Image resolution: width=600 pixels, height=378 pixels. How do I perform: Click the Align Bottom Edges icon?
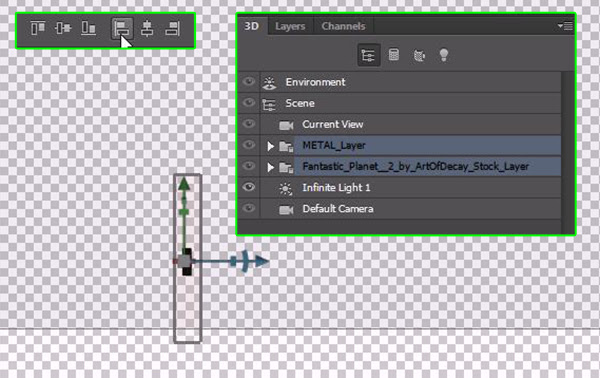88,28
